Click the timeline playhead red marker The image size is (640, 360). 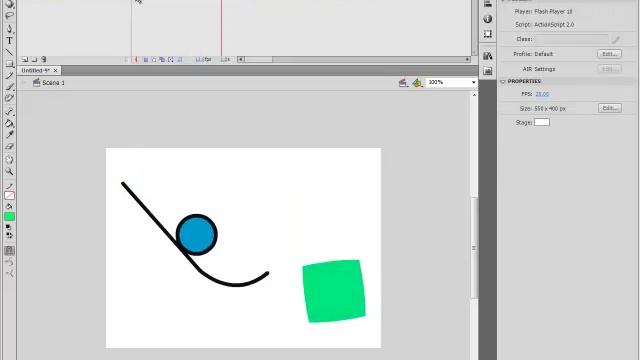click(221, 28)
